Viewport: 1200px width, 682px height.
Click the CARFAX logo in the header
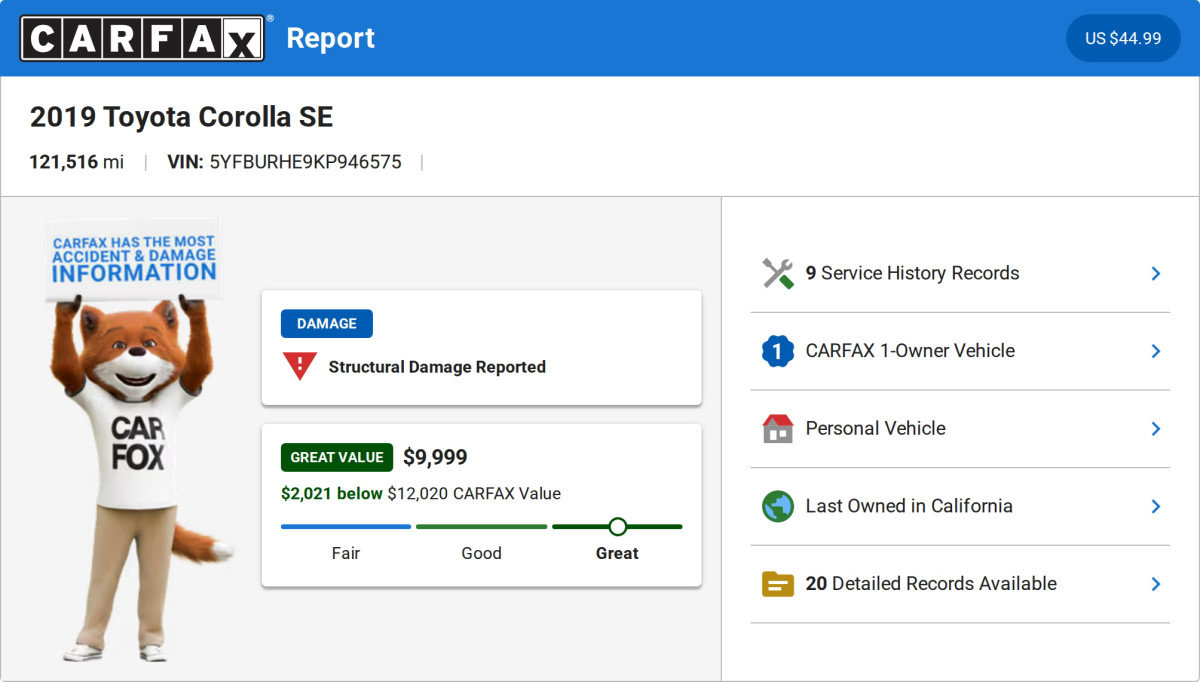(x=142, y=38)
